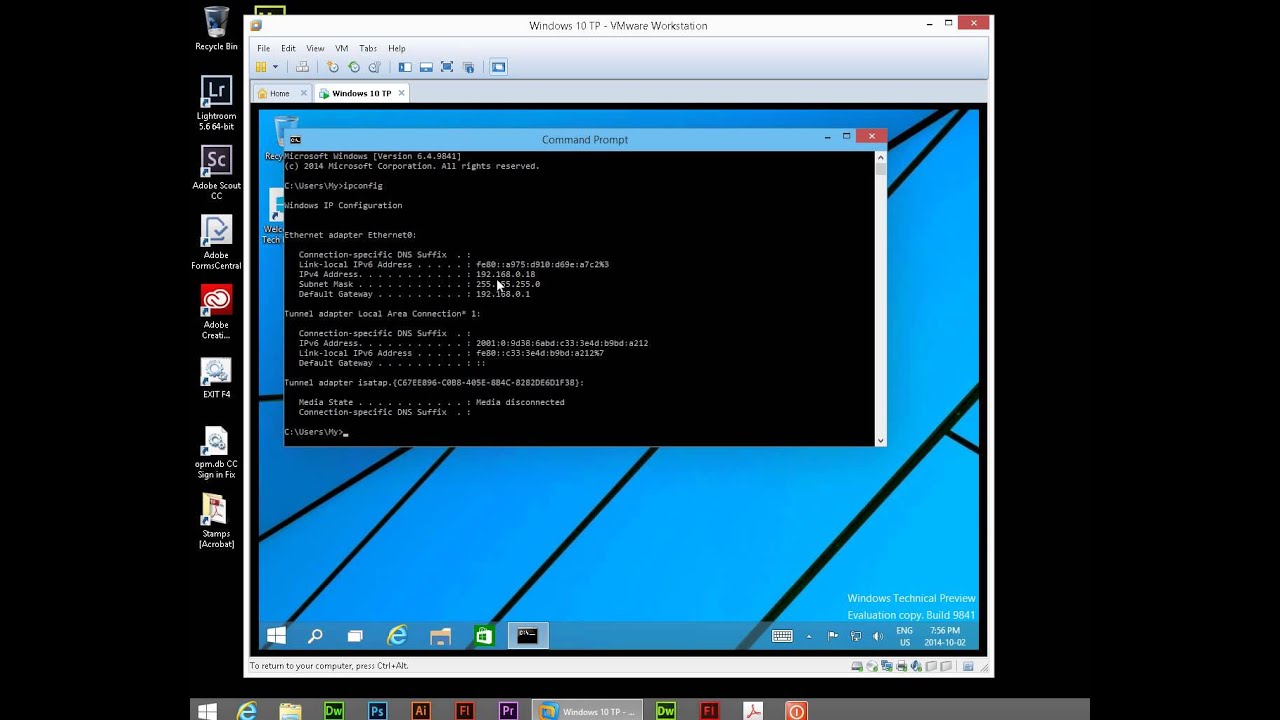Viewport: 1280px width, 720px height.
Task: Show hidden icons in guest system tray
Action: [x=810, y=636]
